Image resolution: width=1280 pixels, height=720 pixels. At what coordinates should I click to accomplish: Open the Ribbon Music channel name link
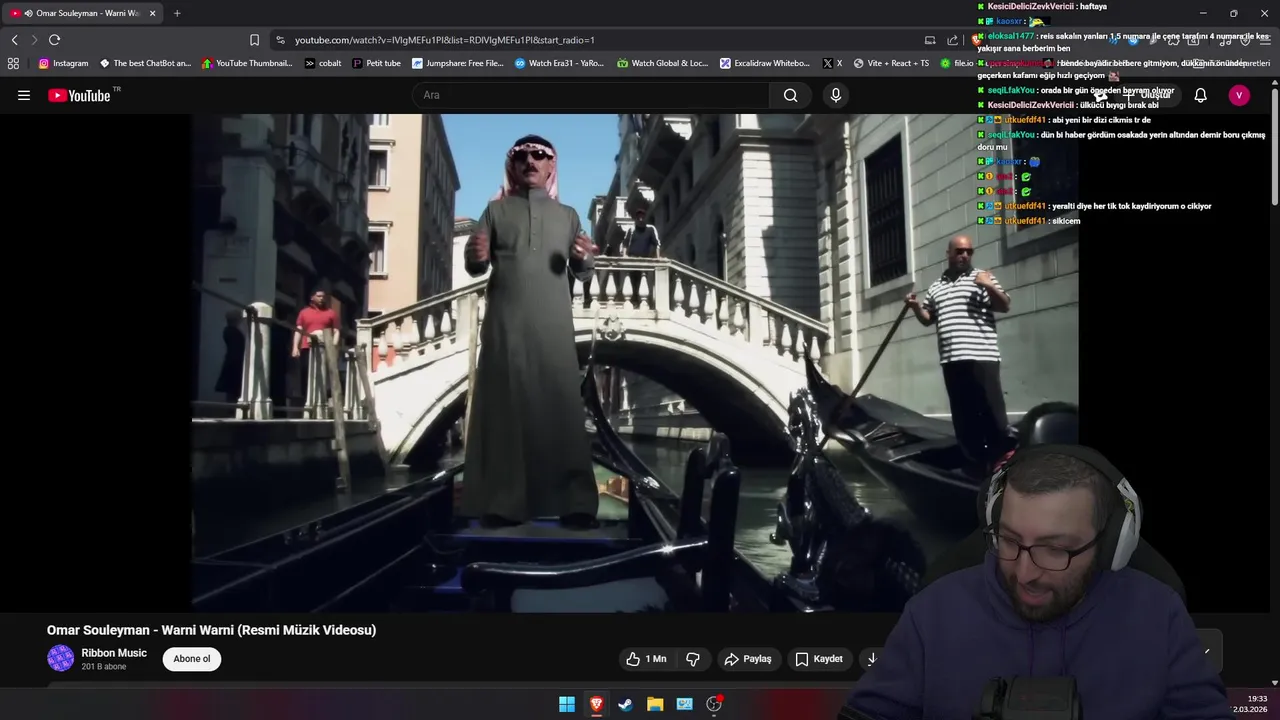[114, 653]
